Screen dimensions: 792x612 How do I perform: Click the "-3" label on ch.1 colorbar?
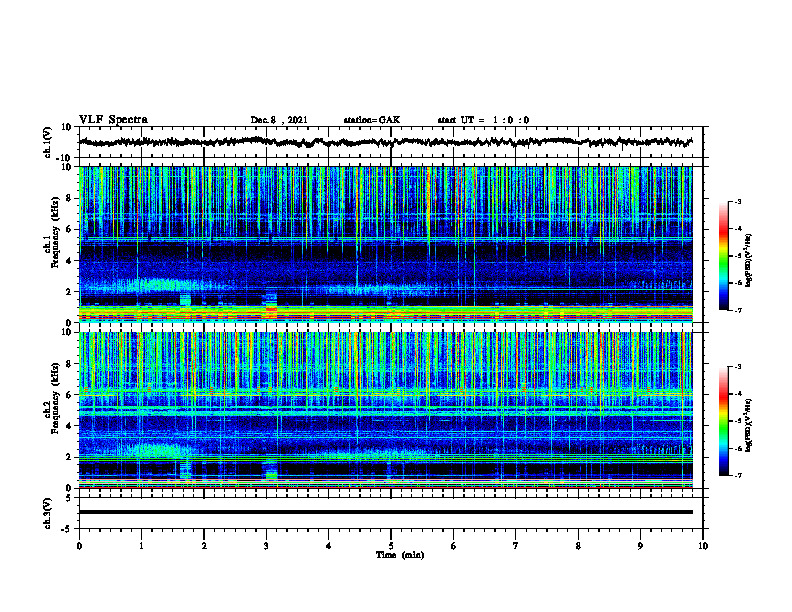(737, 202)
